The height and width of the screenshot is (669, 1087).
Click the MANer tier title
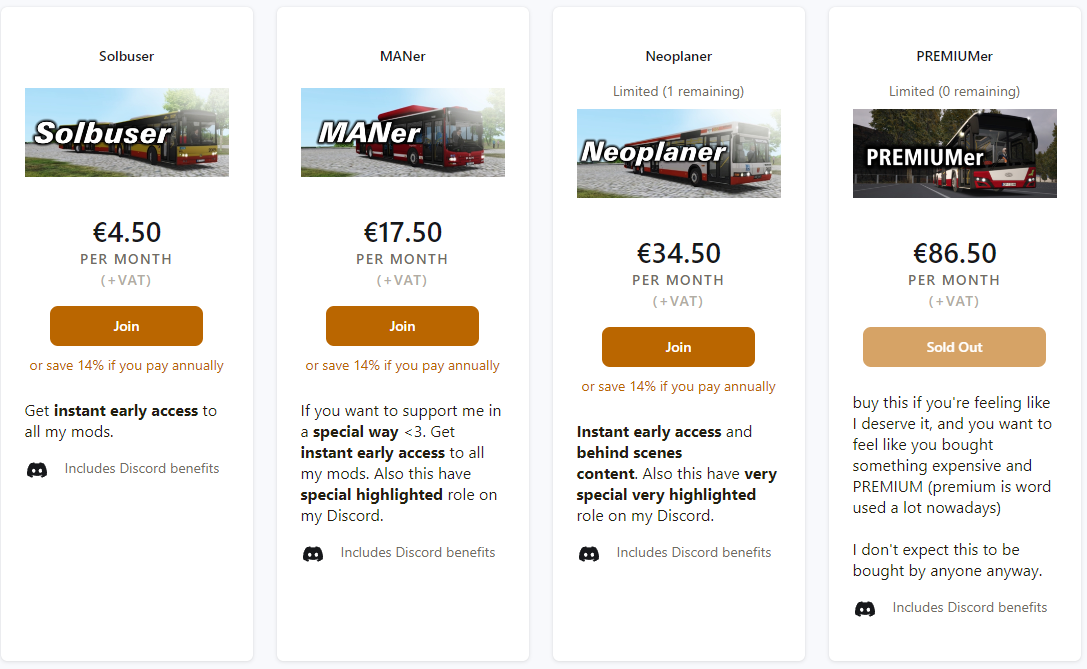[403, 56]
